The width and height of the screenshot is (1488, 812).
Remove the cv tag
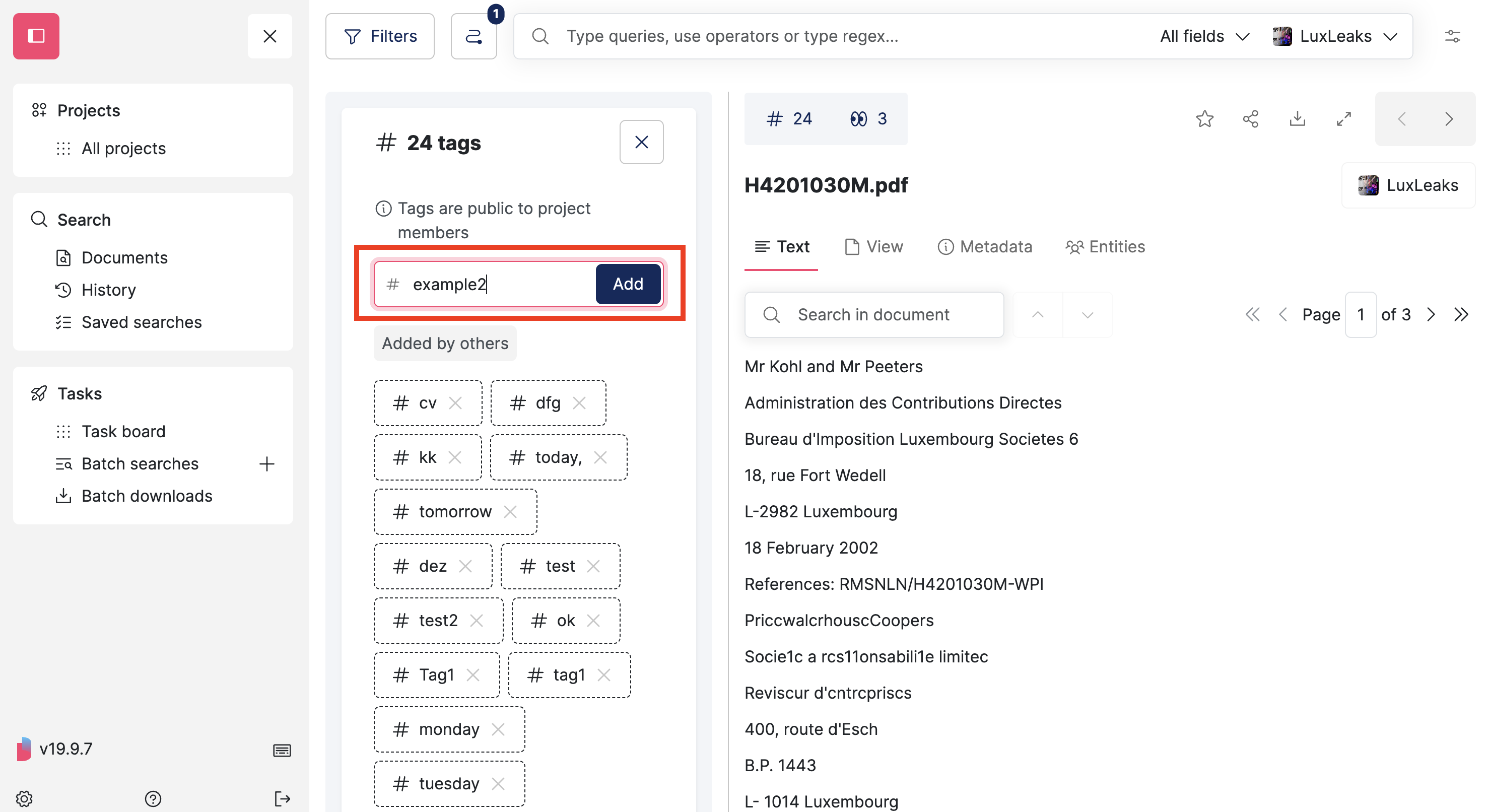455,402
